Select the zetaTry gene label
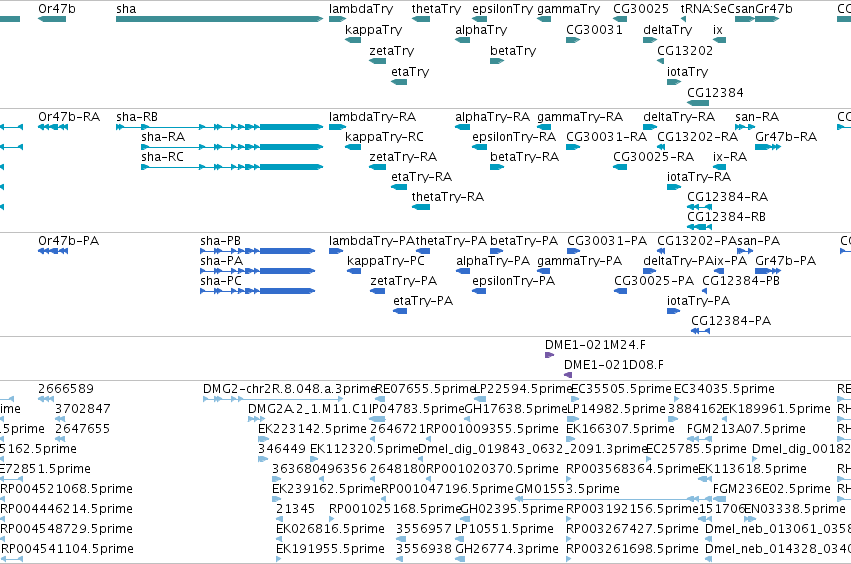Image resolution: width=851 pixels, height=564 pixels. (391, 51)
